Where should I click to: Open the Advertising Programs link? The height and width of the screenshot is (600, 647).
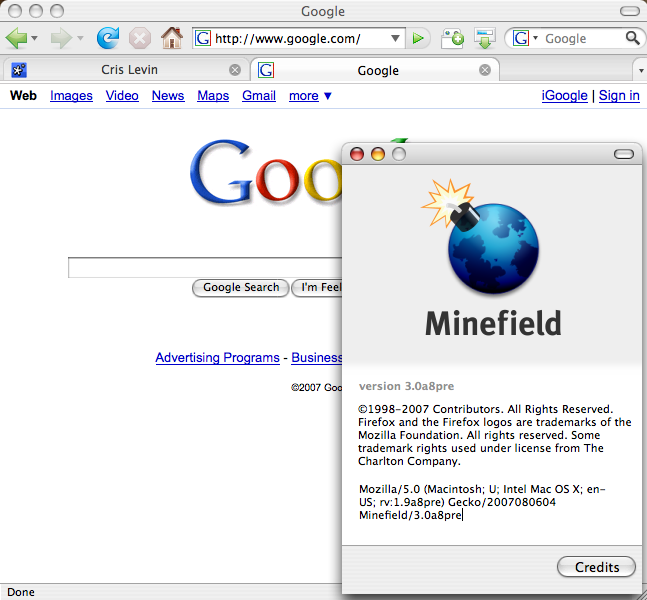(217, 357)
